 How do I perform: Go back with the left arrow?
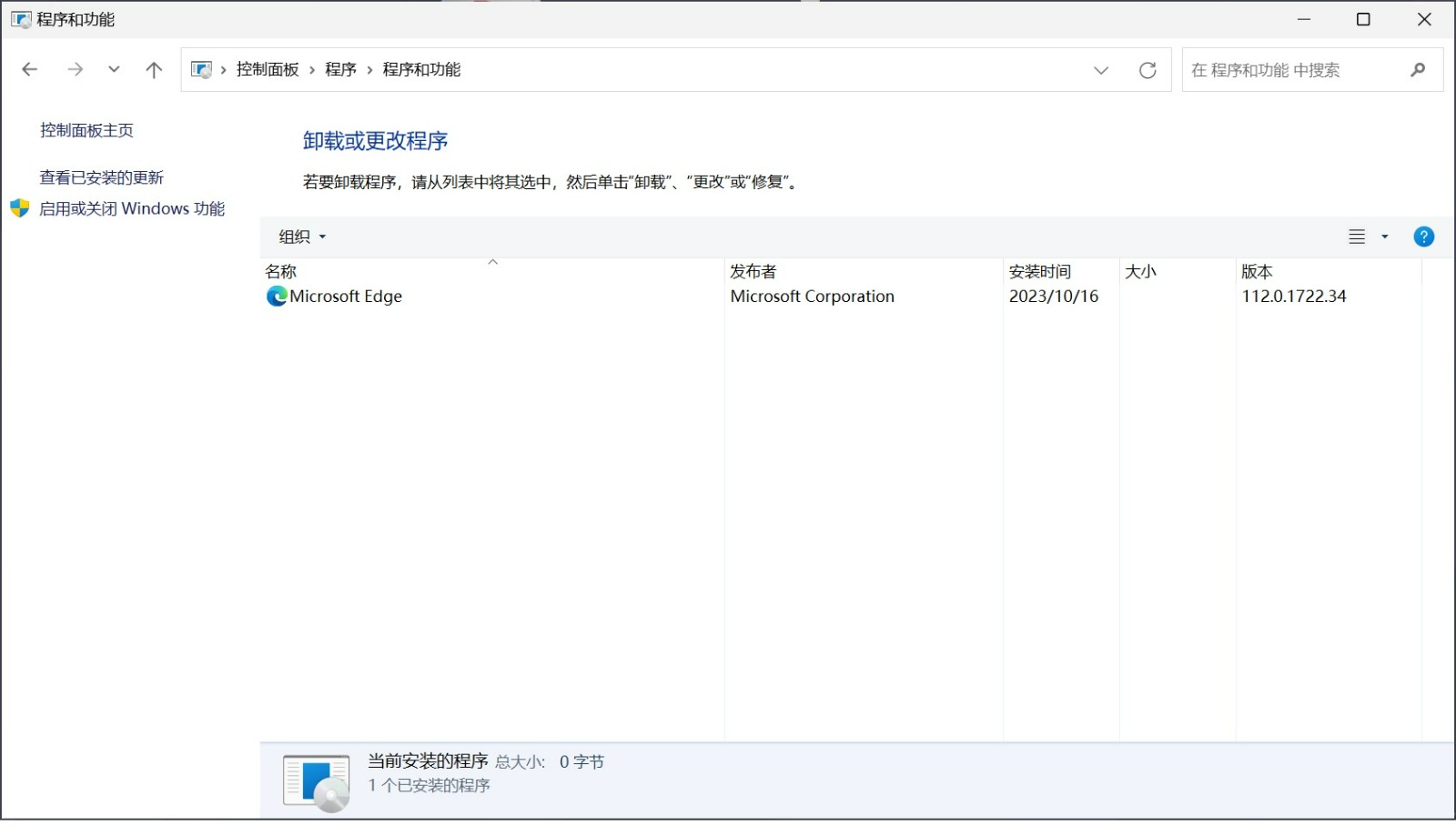coord(29,69)
